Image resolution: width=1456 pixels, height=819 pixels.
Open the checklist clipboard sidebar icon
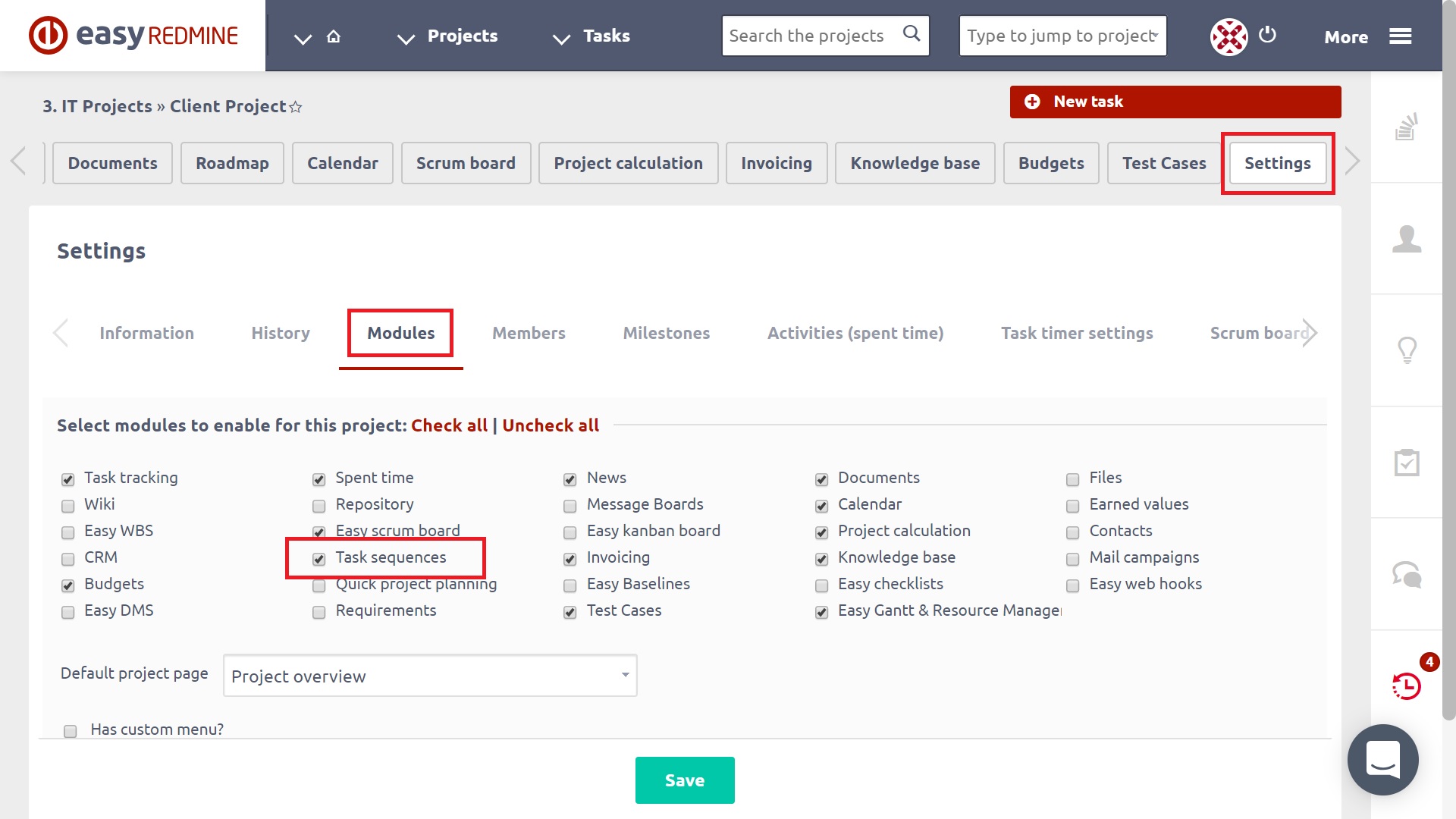pyautogui.click(x=1407, y=463)
